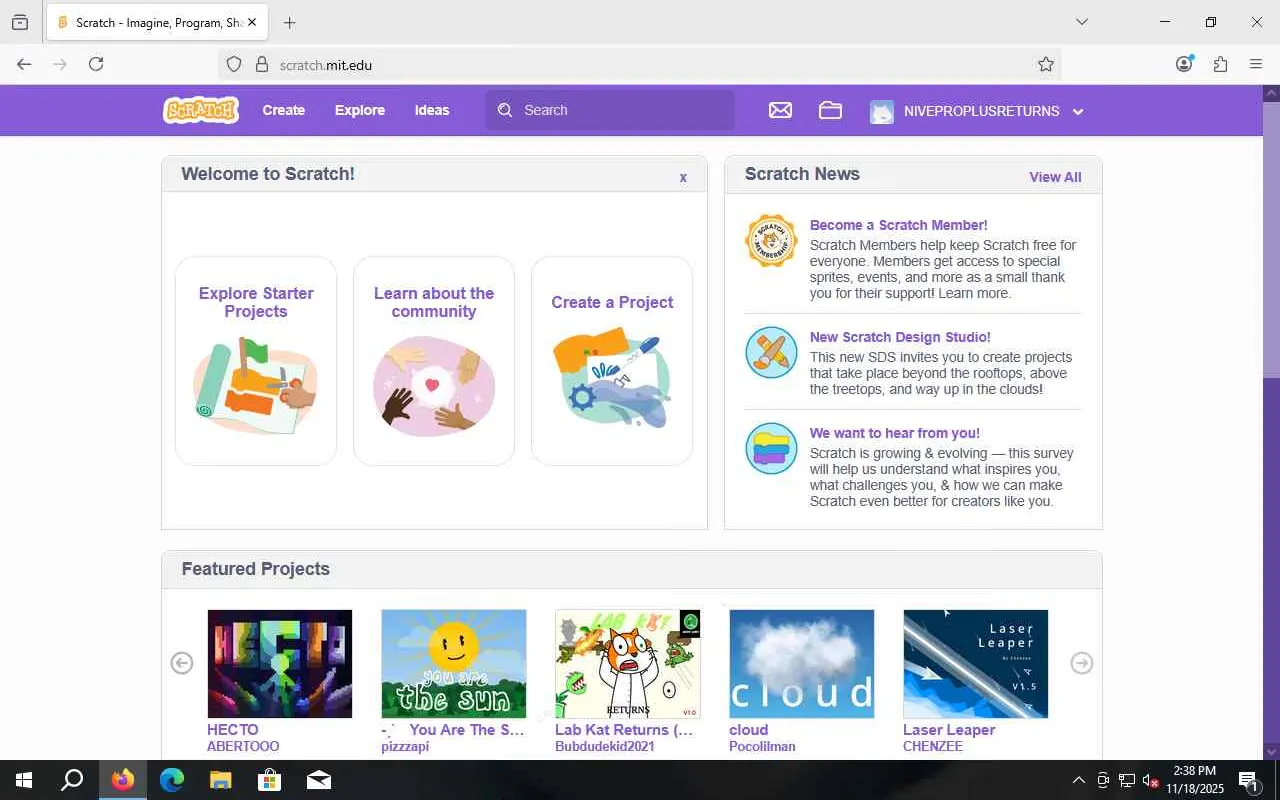Image resolution: width=1280 pixels, height=800 pixels.
Task: Open the Mail app from taskbar
Action: (318, 780)
